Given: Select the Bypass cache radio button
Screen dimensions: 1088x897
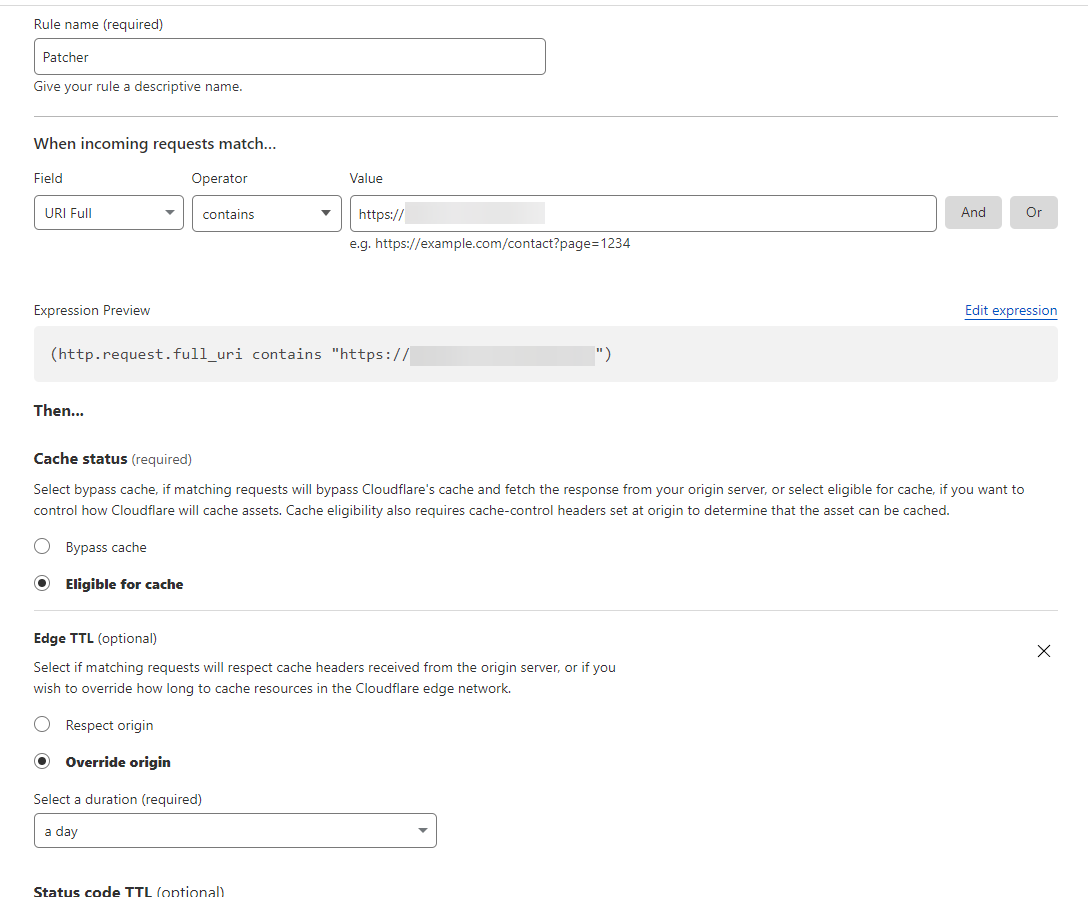Looking at the screenshot, I should 42,547.
